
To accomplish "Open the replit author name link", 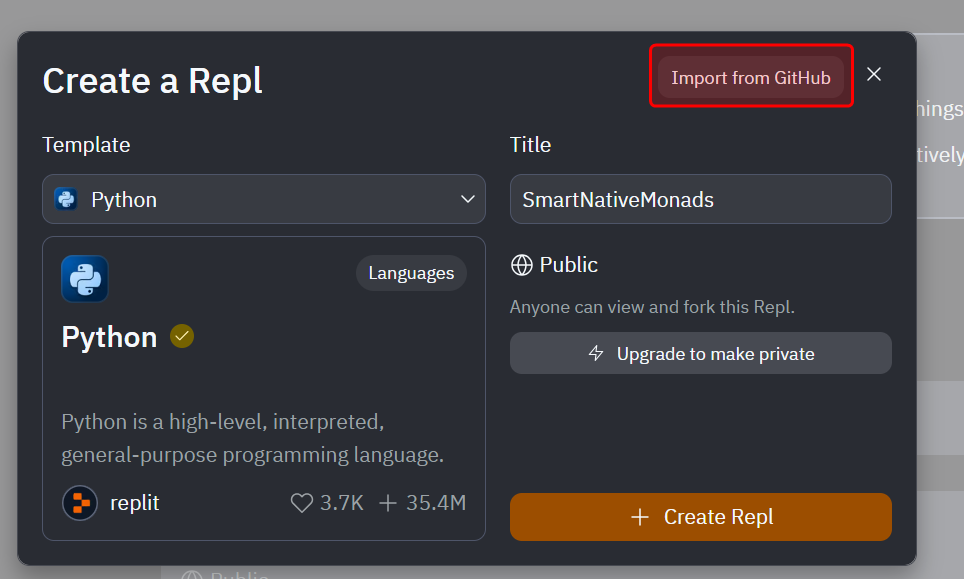I will (135, 503).
